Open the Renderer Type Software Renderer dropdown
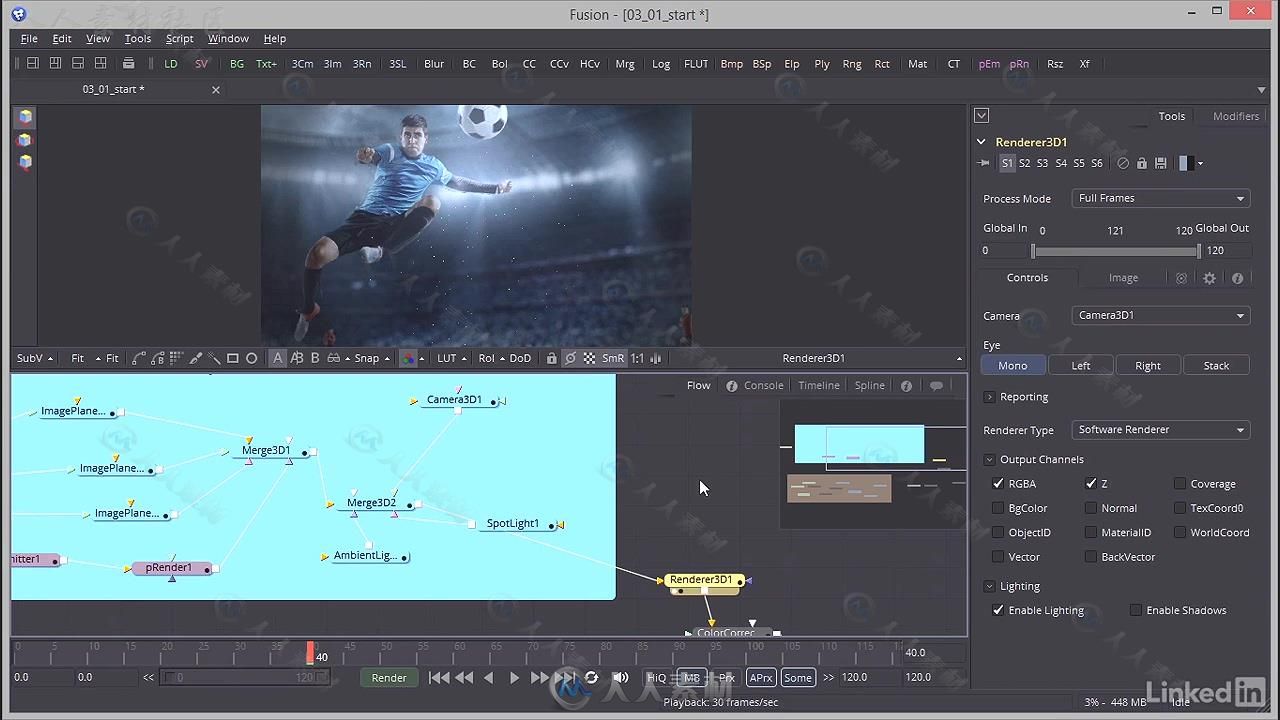 pos(1161,429)
